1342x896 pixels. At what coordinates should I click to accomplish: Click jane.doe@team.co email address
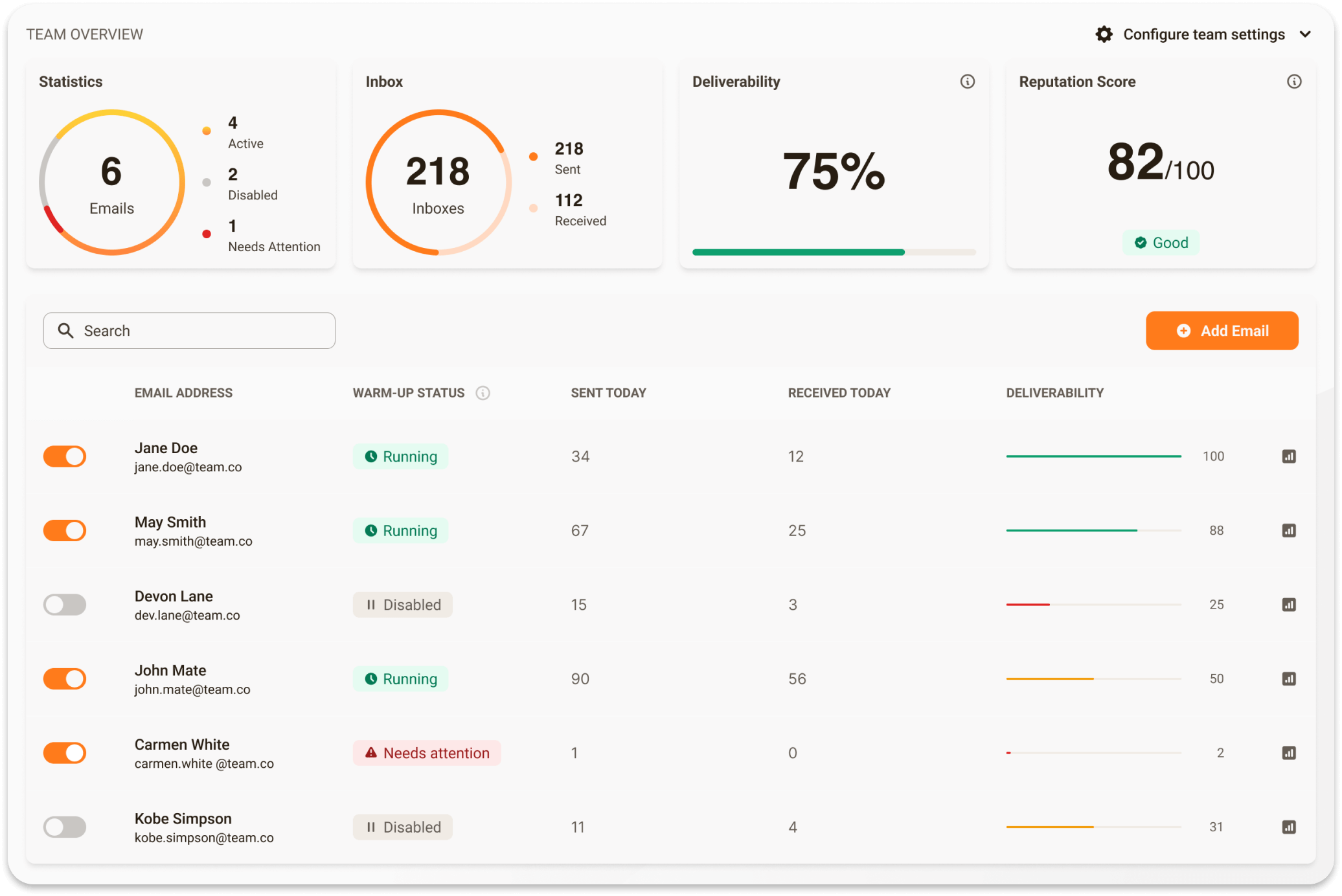coord(188,467)
